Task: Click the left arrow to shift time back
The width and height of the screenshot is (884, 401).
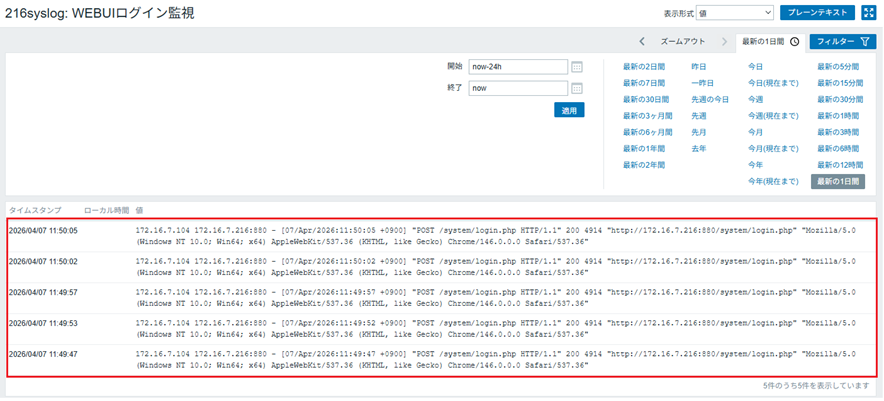Action: 642,42
